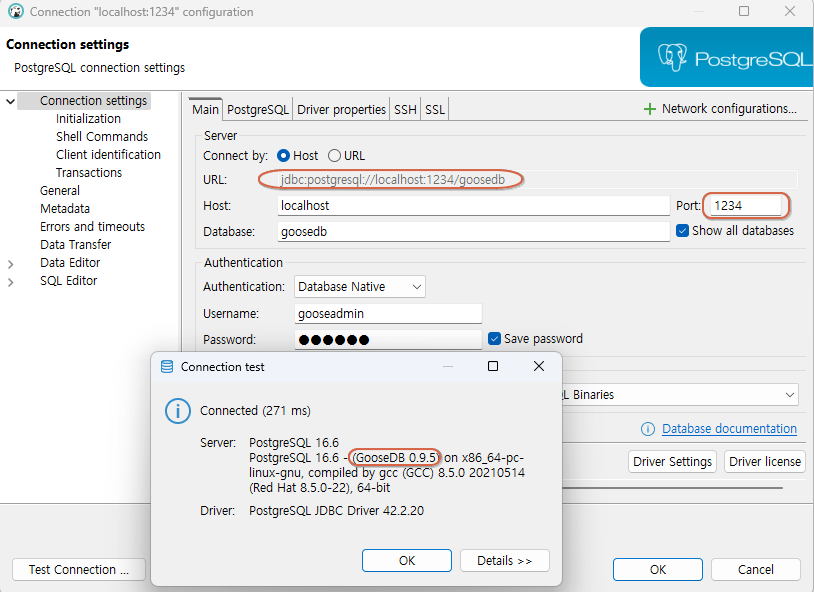Switch to the Main tab
The image size is (814, 592).
tap(206, 110)
